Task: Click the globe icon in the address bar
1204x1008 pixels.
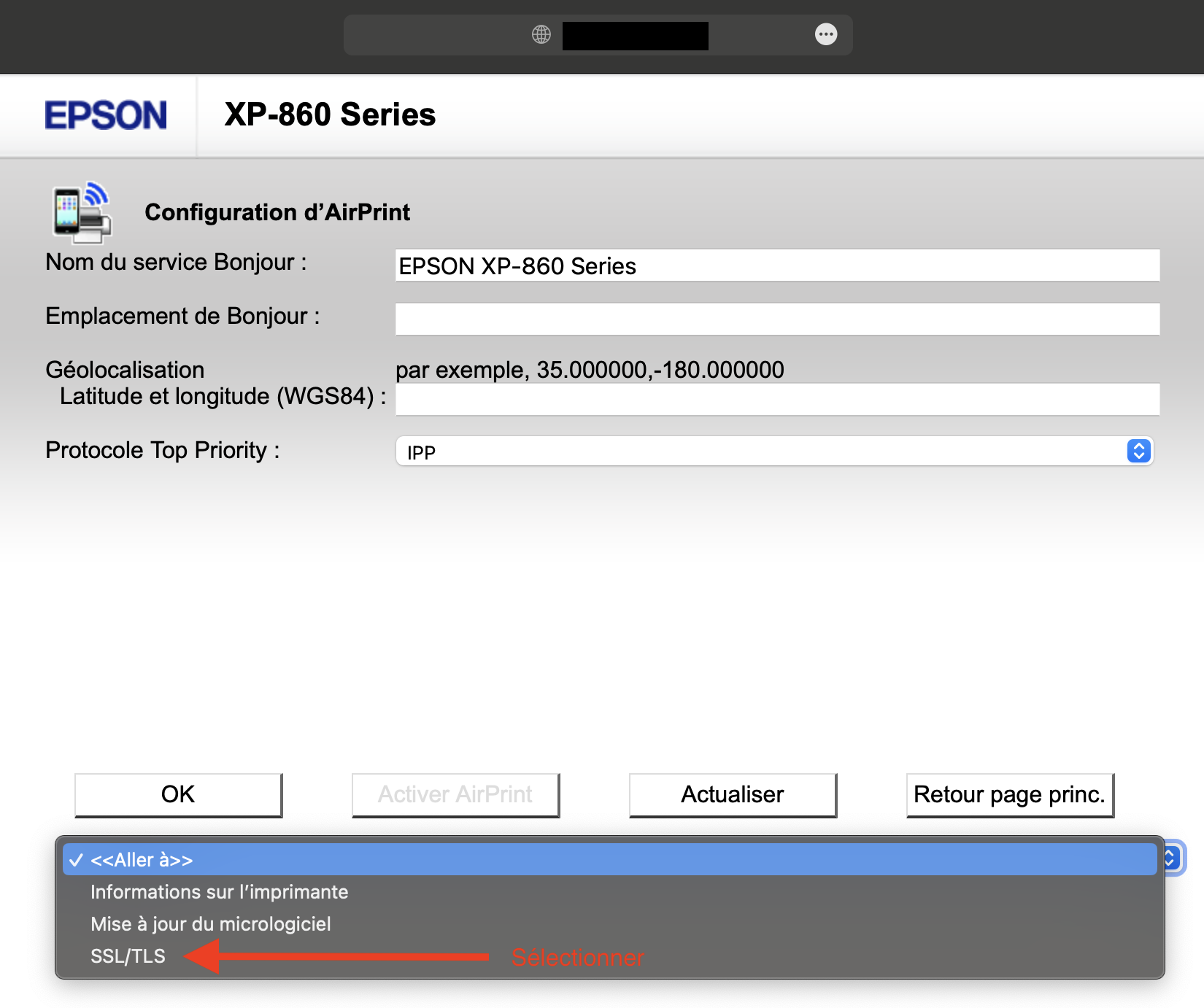Action: click(x=541, y=34)
